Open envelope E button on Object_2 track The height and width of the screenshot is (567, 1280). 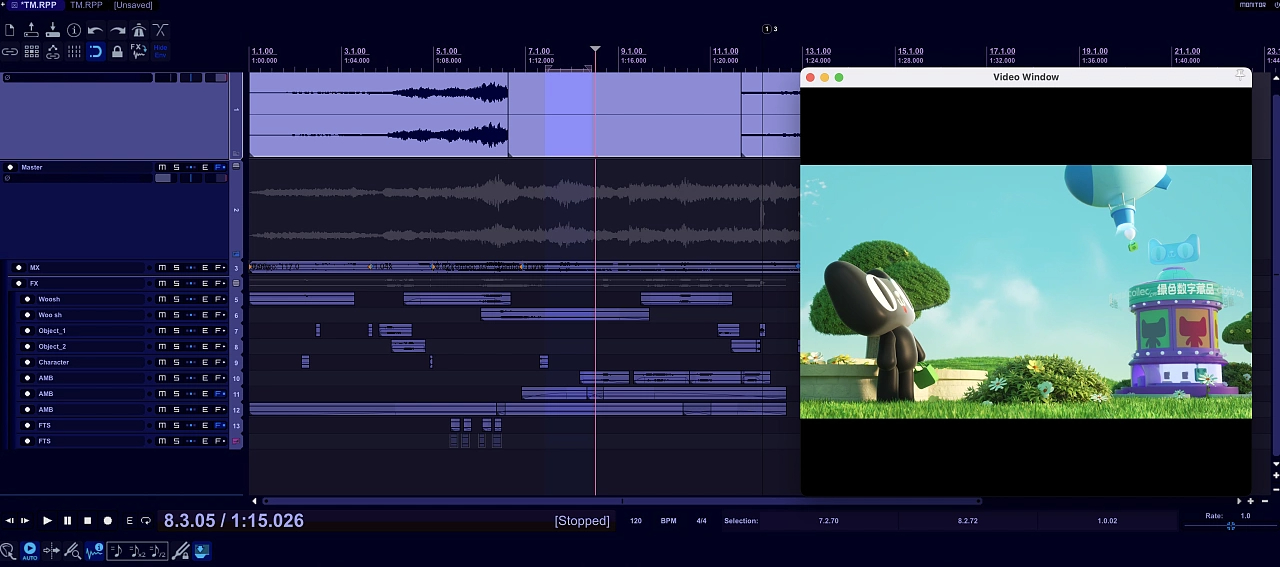pyautogui.click(x=205, y=347)
